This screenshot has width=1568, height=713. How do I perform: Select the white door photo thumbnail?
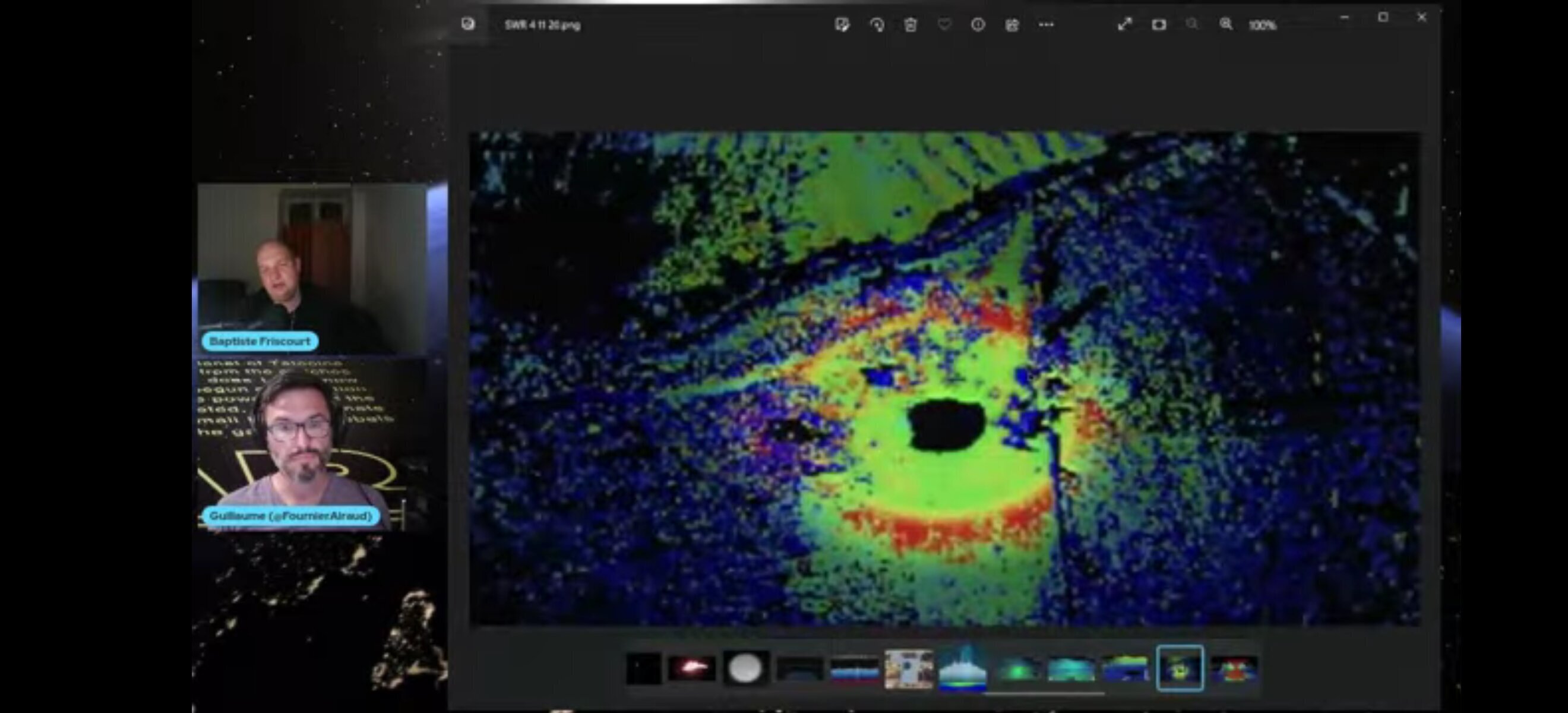pyautogui.click(x=908, y=668)
